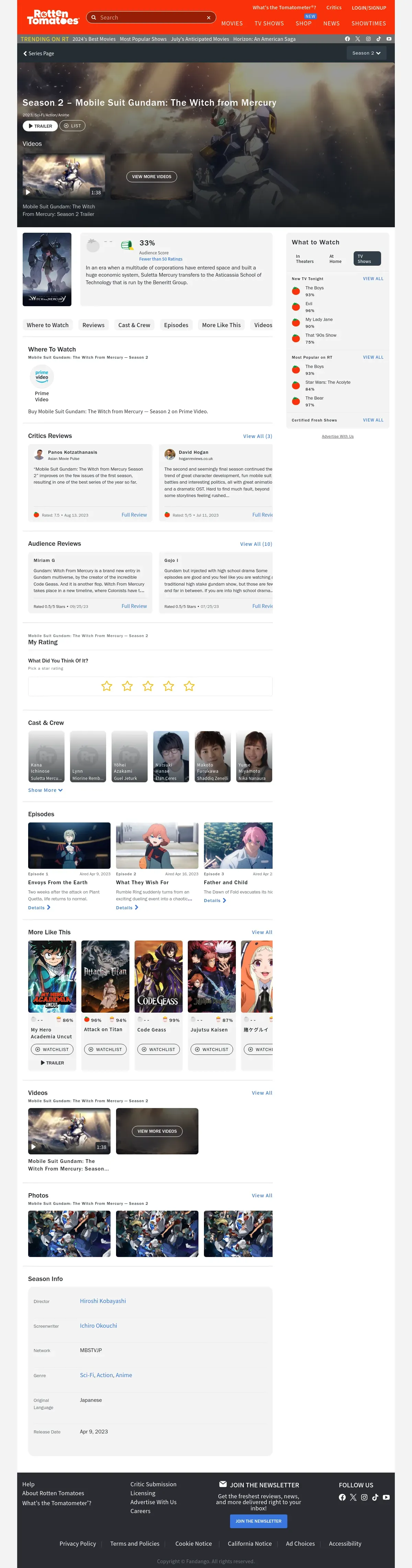Open footer X icon under Follow Us
This screenshot has width=412, height=1568.
pyautogui.click(x=353, y=1497)
